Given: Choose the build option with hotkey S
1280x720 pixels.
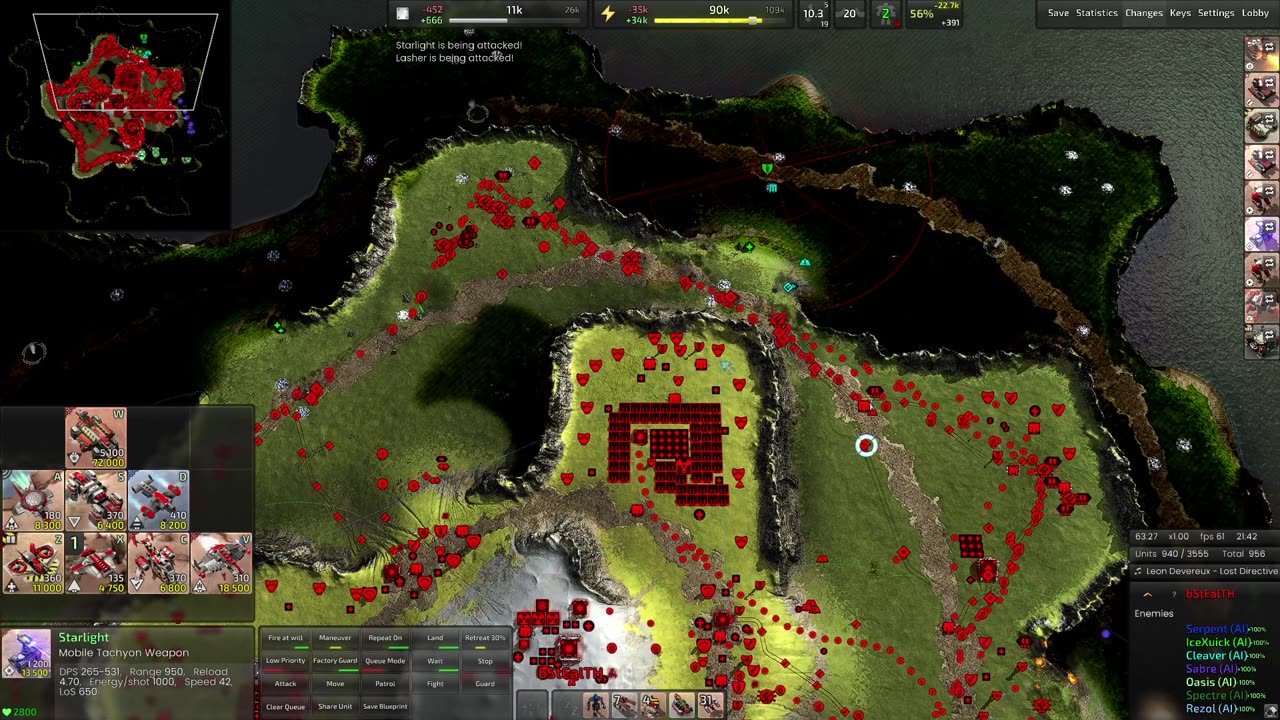Looking at the screenshot, I should click(96, 500).
